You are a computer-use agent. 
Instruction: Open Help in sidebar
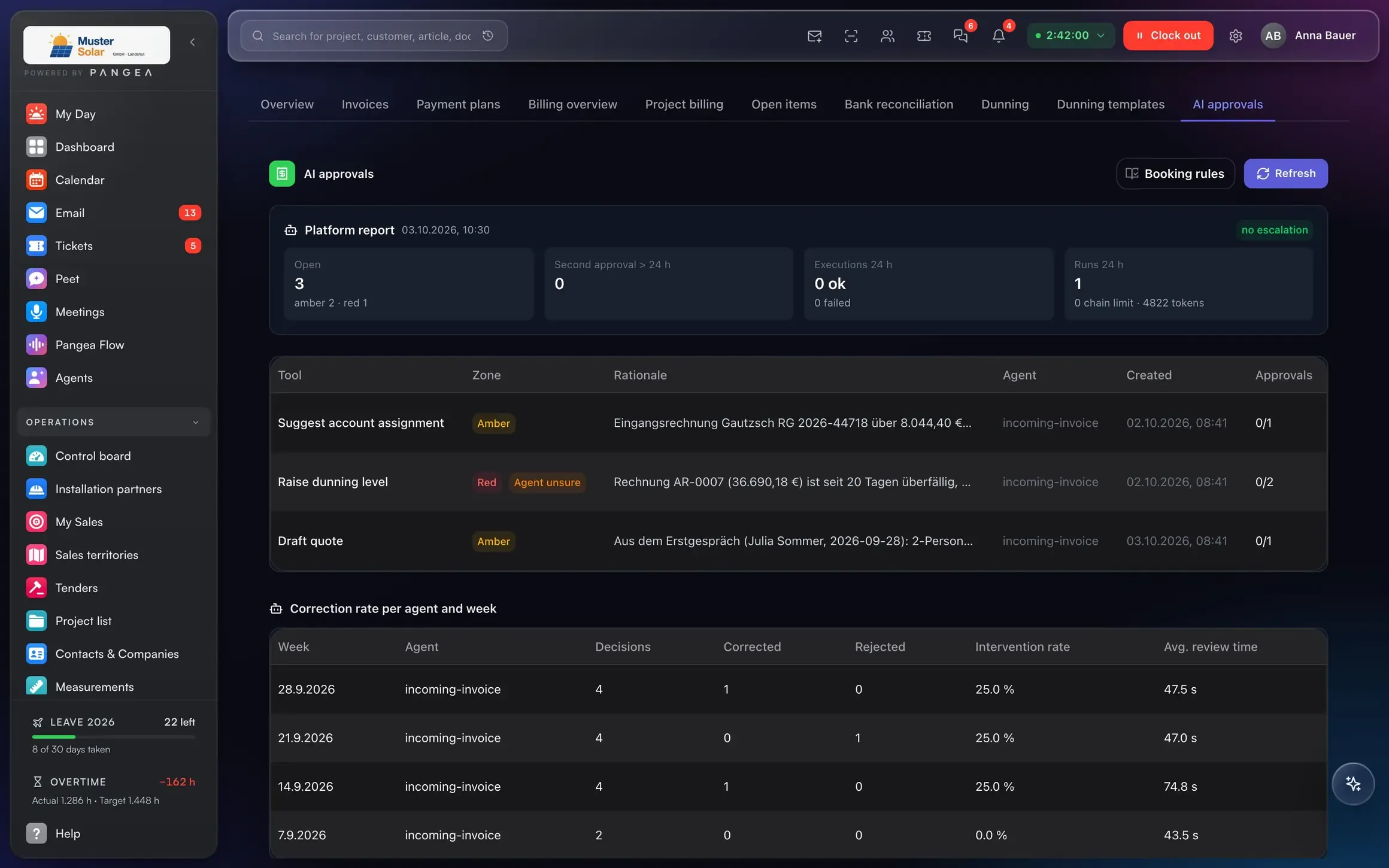tap(114, 833)
